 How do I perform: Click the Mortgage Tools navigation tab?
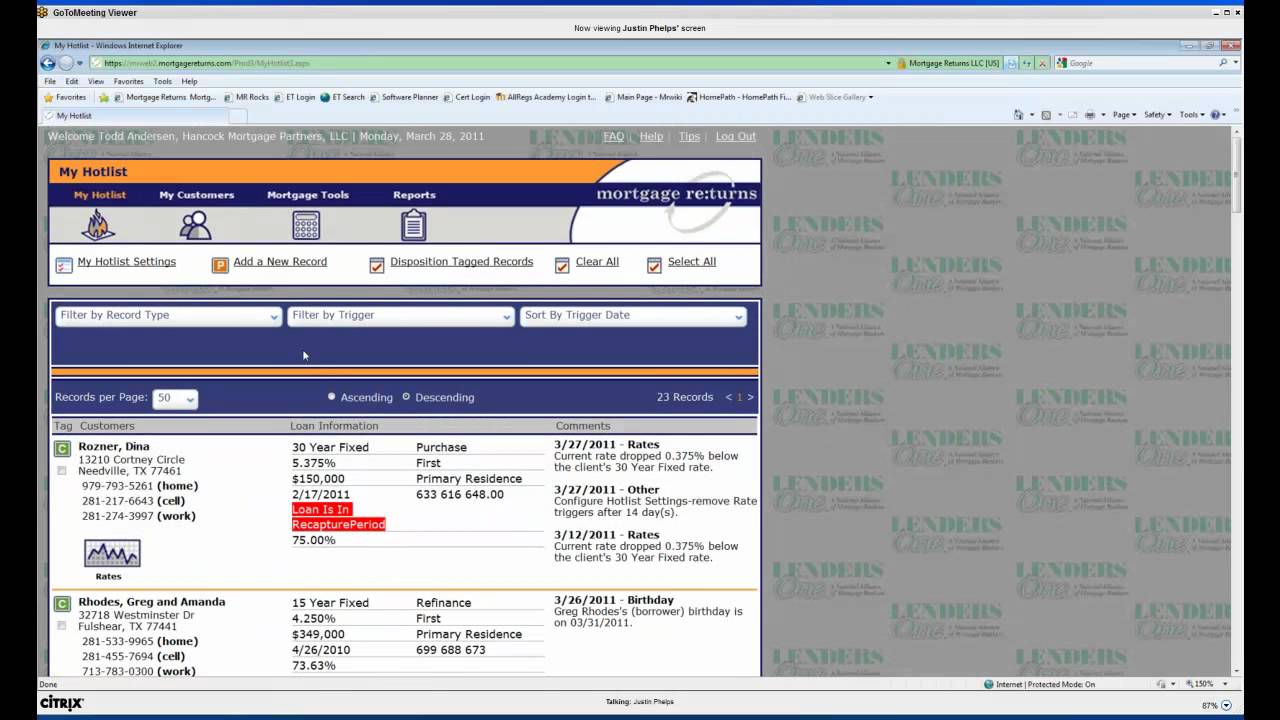tap(308, 195)
